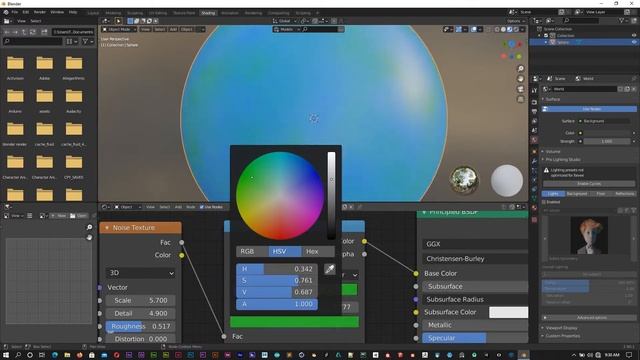640x360 pixels.
Task: Pick the eyedropper in the color picker
Action: (329, 269)
